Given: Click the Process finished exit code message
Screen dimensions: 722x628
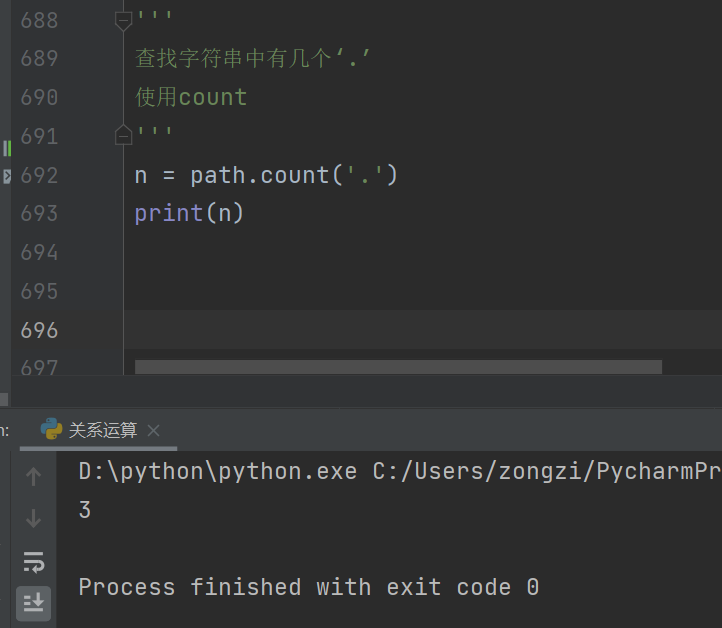Looking at the screenshot, I should point(308,587).
